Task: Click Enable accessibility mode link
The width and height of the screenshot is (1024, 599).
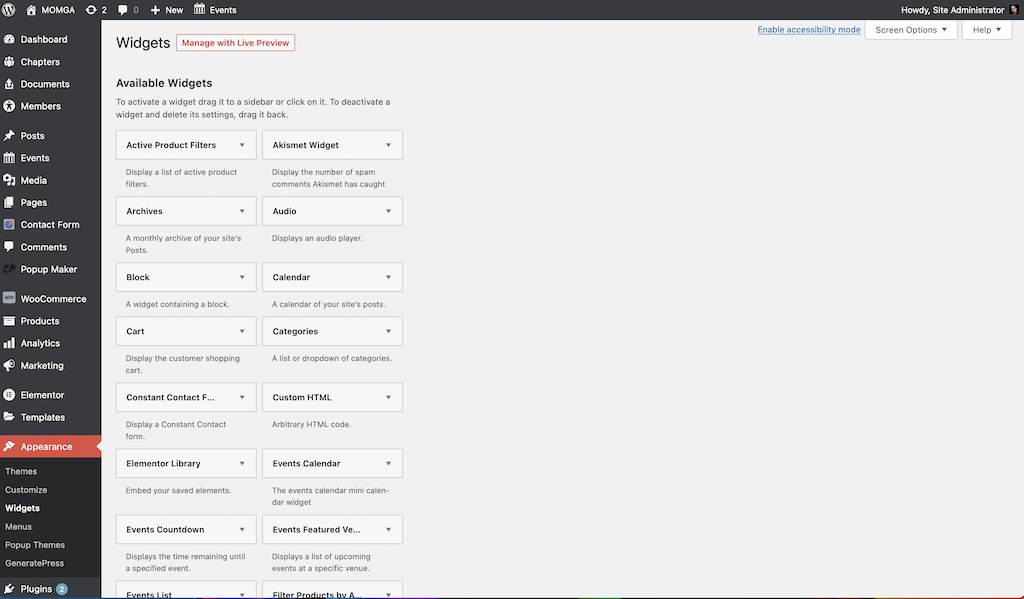Action: click(808, 29)
